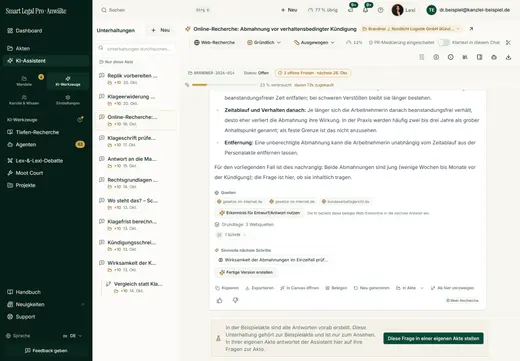Image resolution: width=520 pixels, height=361 pixels.
Task: Click Erkenntnis für Entwurf/Antwort nutzen
Action: click(259, 213)
